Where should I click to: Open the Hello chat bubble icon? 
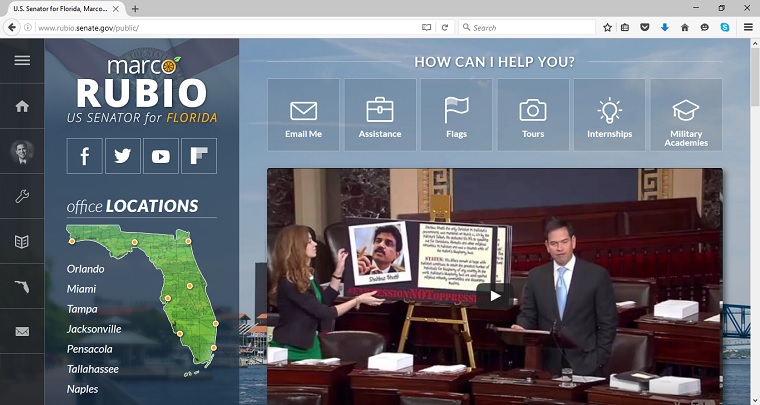pos(705,28)
